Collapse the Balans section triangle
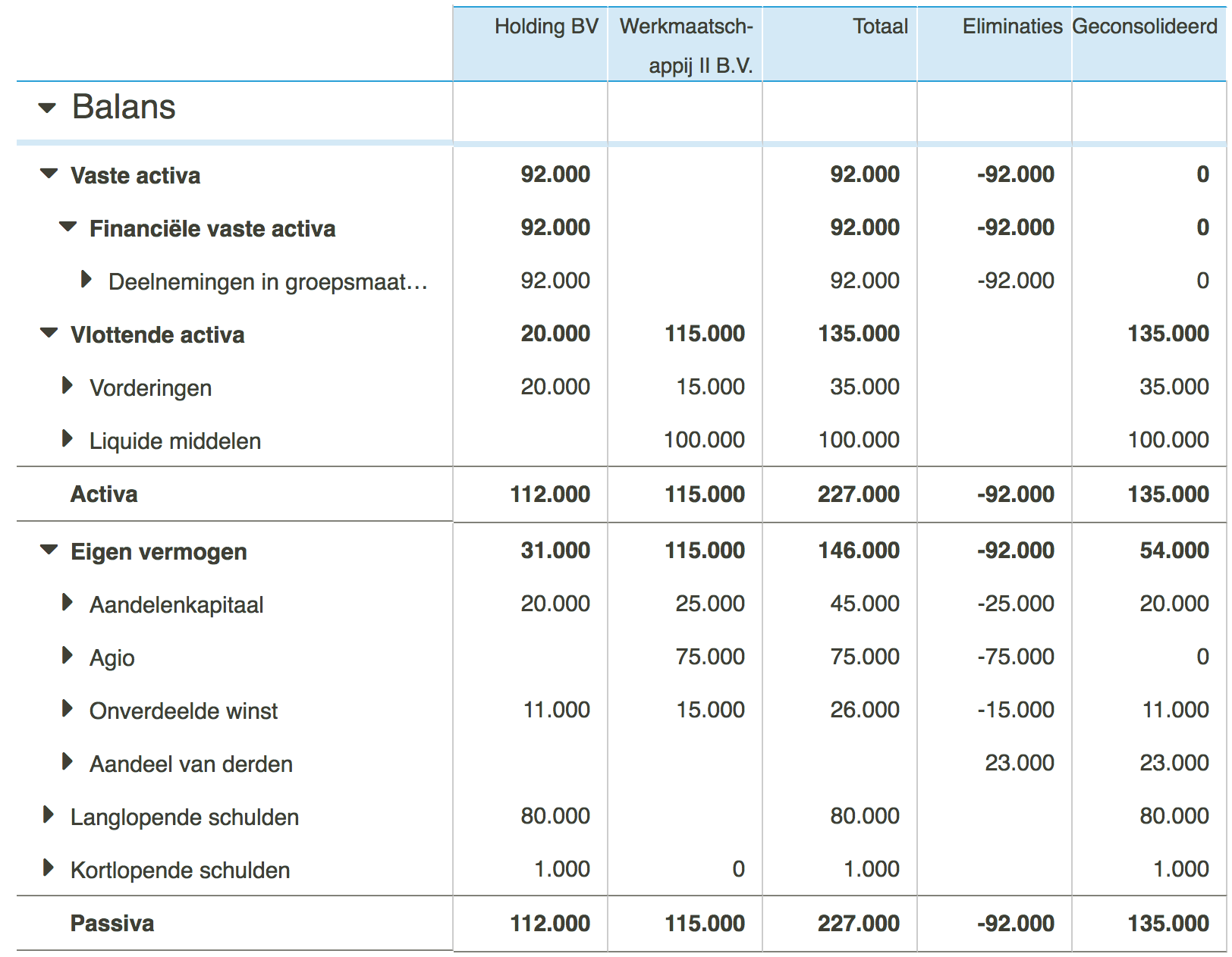This screenshot has width=1232, height=957. 47,108
